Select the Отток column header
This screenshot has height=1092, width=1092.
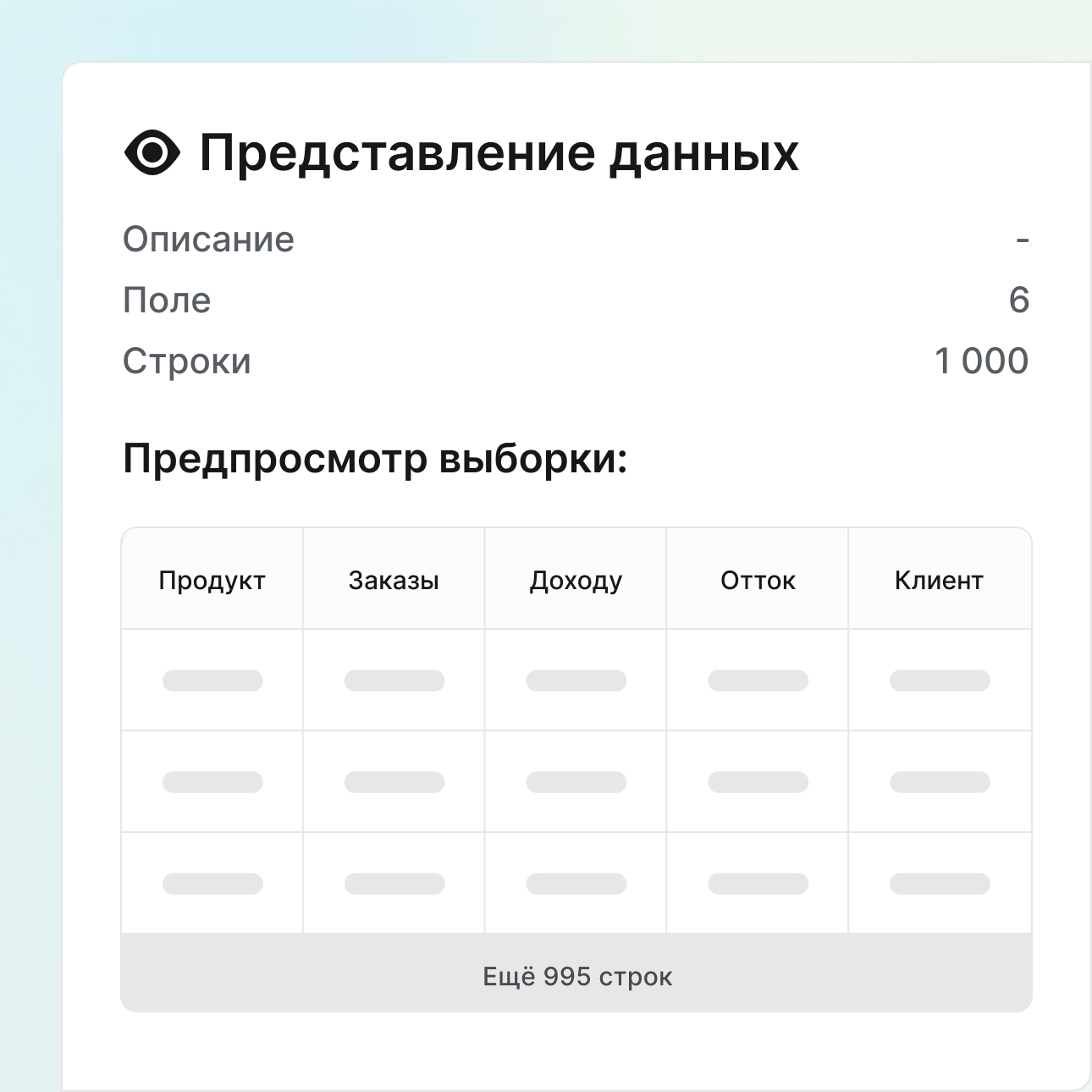[x=758, y=581]
